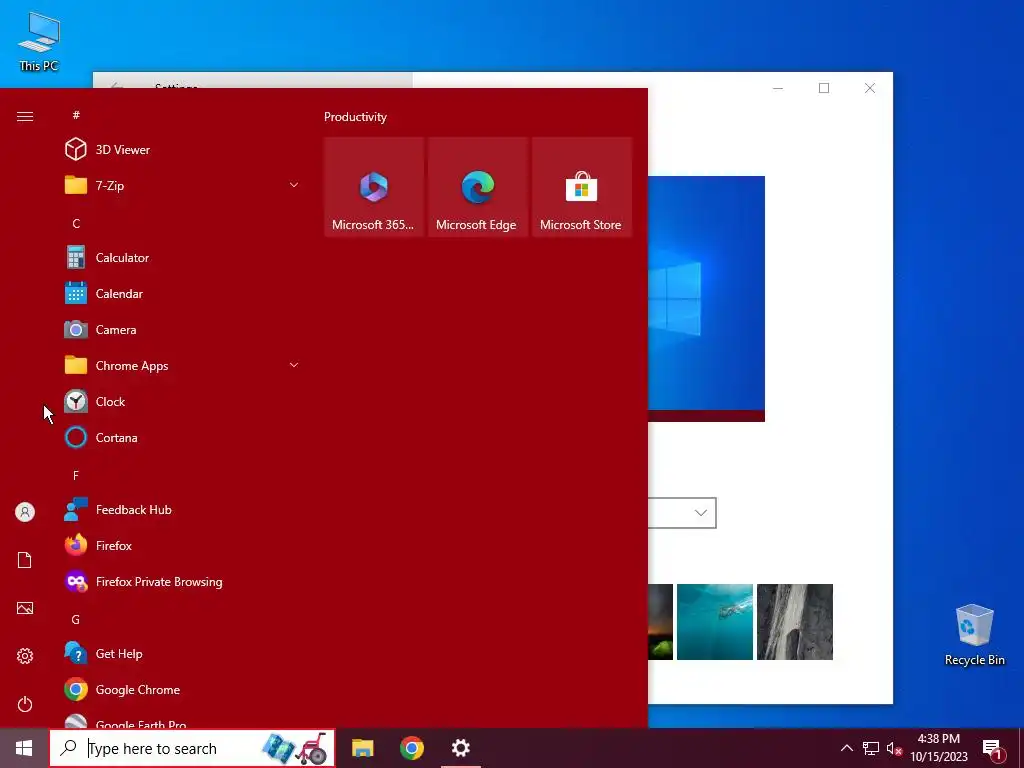The height and width of the screenshot is (768, 1024).
Task: Open Feedback Hub
Action: (182, 509)
